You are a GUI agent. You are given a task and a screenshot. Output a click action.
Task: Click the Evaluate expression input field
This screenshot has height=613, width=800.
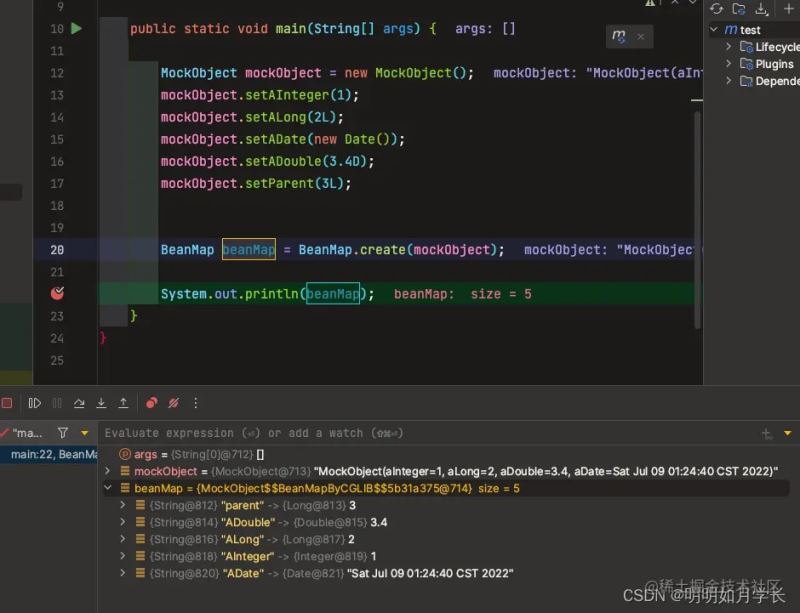(400, 433)
